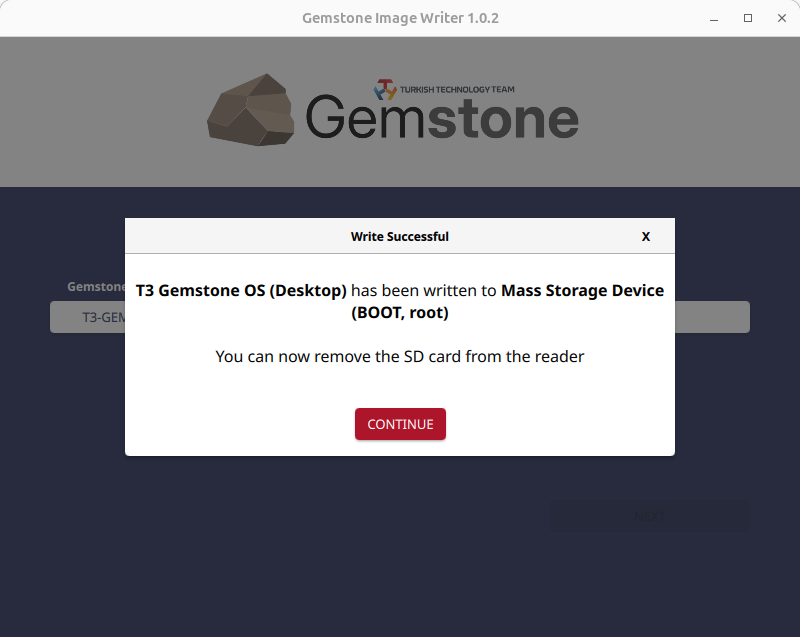Click the Turkish Technology Team logo
The height and width of the screenshot is (637, 800).
pyautogui.click(x=444, y=89)
